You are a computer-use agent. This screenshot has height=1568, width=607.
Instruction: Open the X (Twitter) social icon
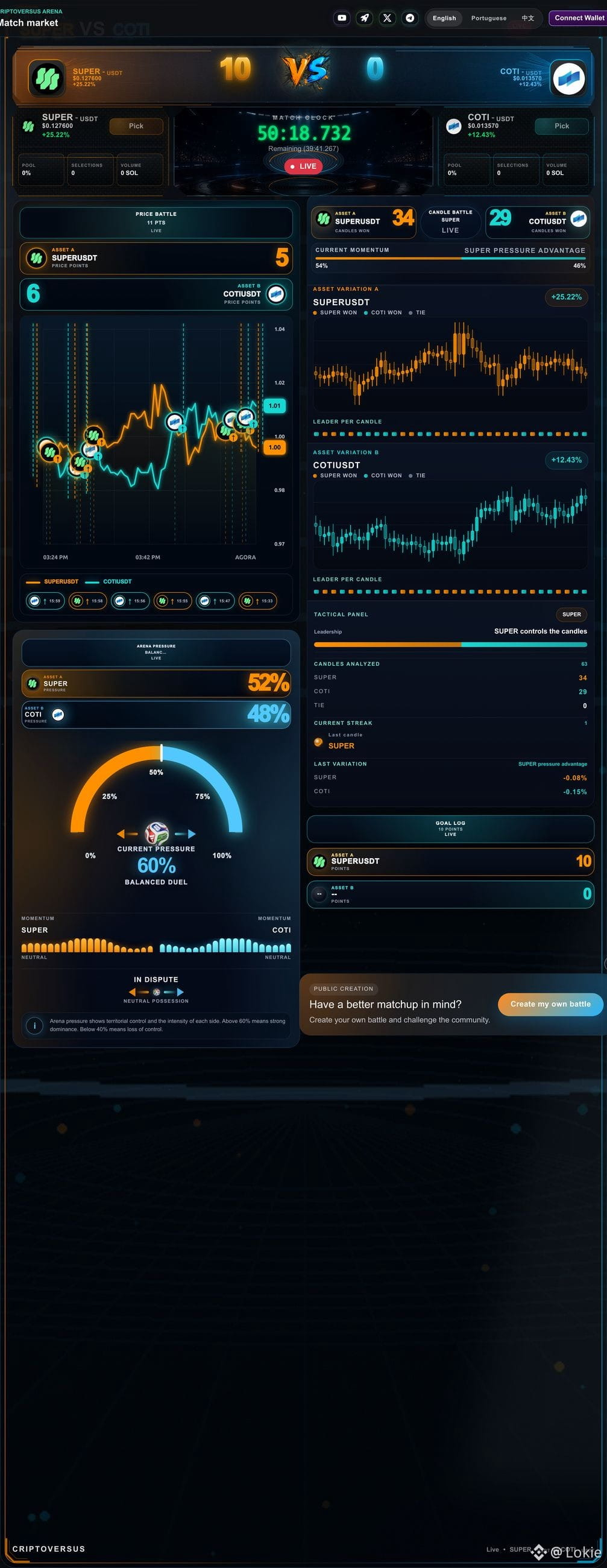pyautogui.click(x=387, y=17)
